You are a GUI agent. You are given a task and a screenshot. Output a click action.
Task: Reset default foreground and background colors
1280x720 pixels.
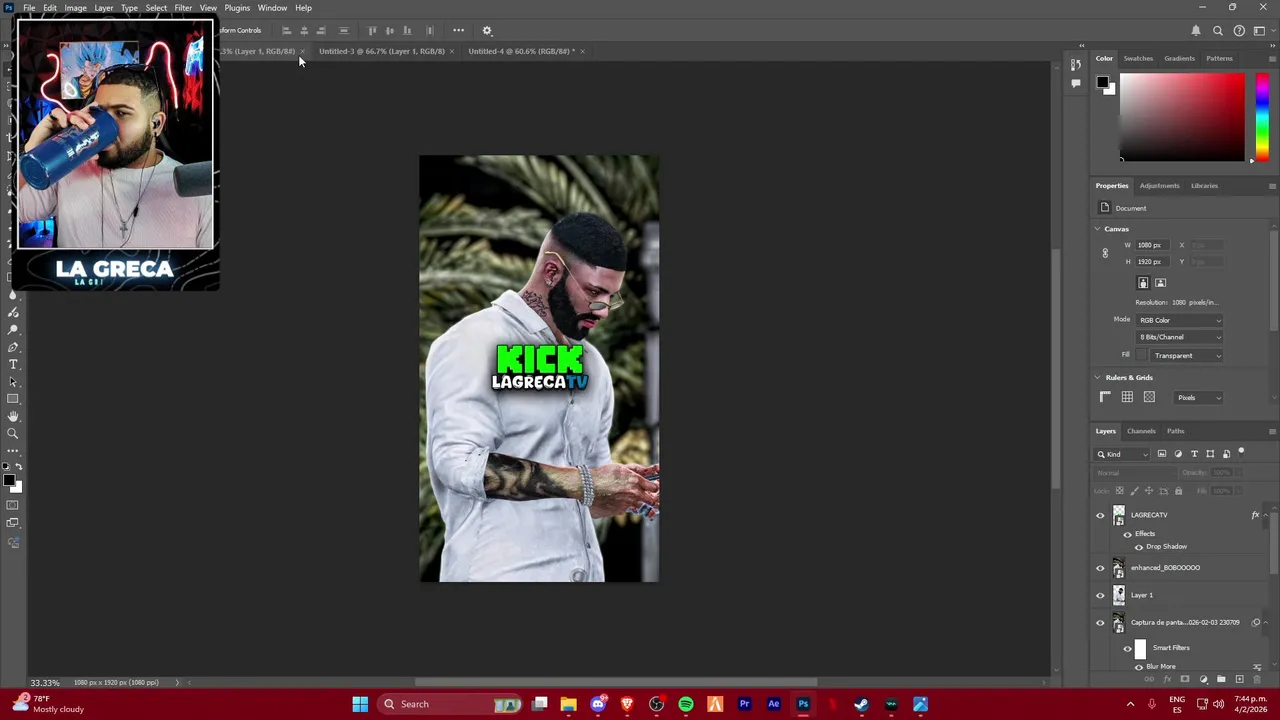7,467
